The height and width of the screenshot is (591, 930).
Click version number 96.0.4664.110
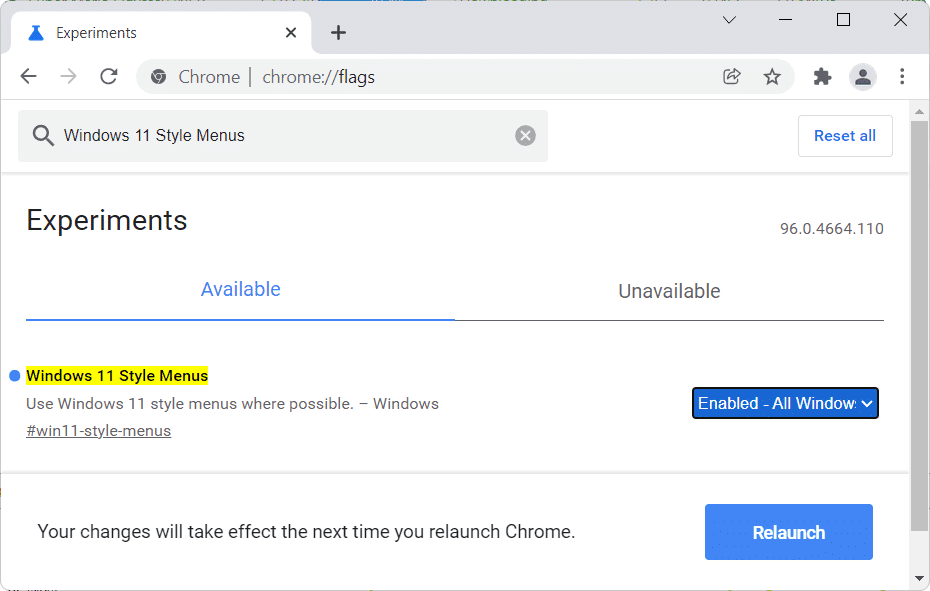(832, 229)
